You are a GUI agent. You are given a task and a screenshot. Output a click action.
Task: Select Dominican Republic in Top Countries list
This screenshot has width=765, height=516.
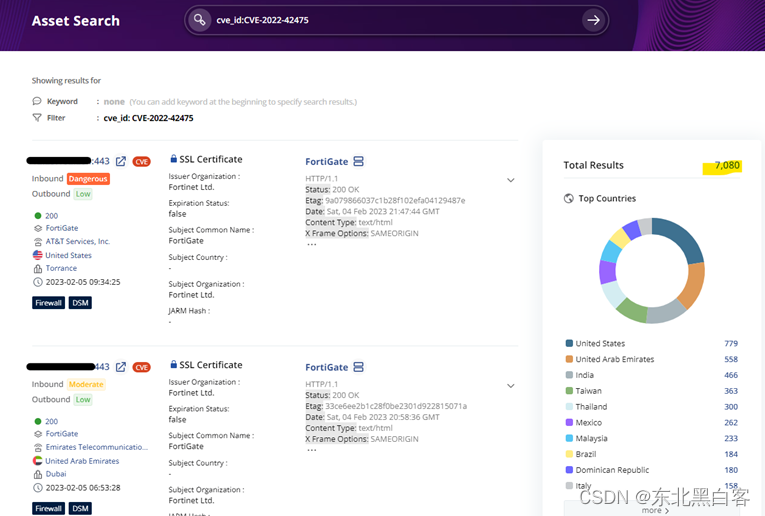[x=612, y=470]
